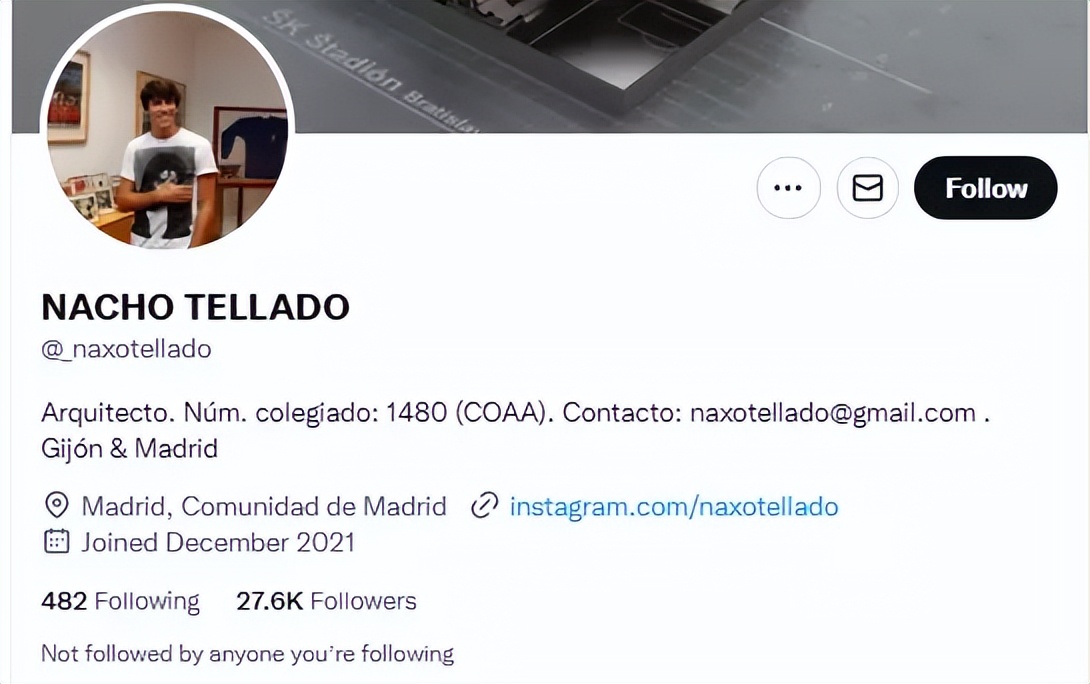Click 'Not followed by anyone you're following'

point(247,654)
